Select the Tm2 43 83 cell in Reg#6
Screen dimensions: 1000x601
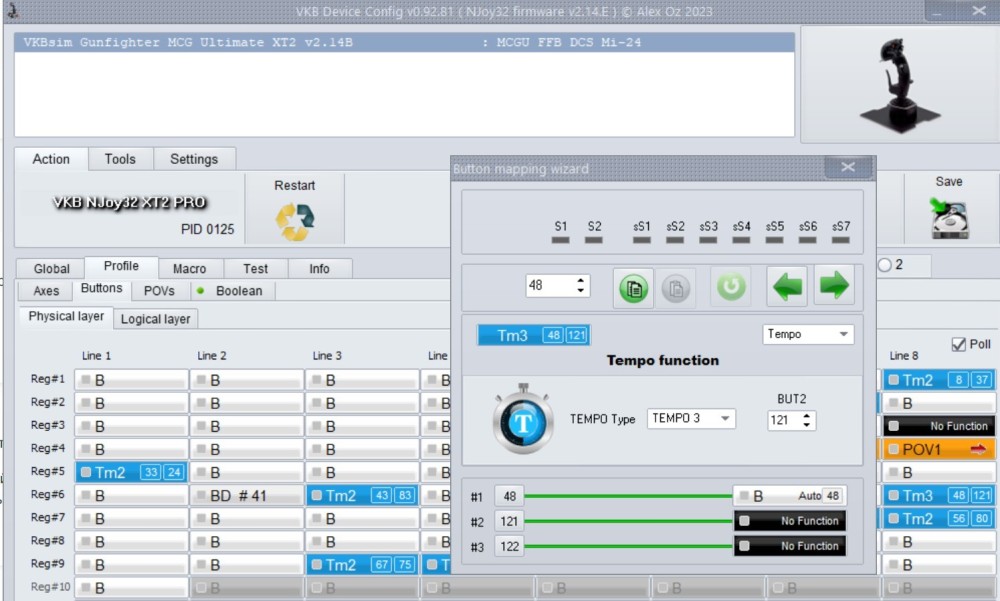[362, 496]
